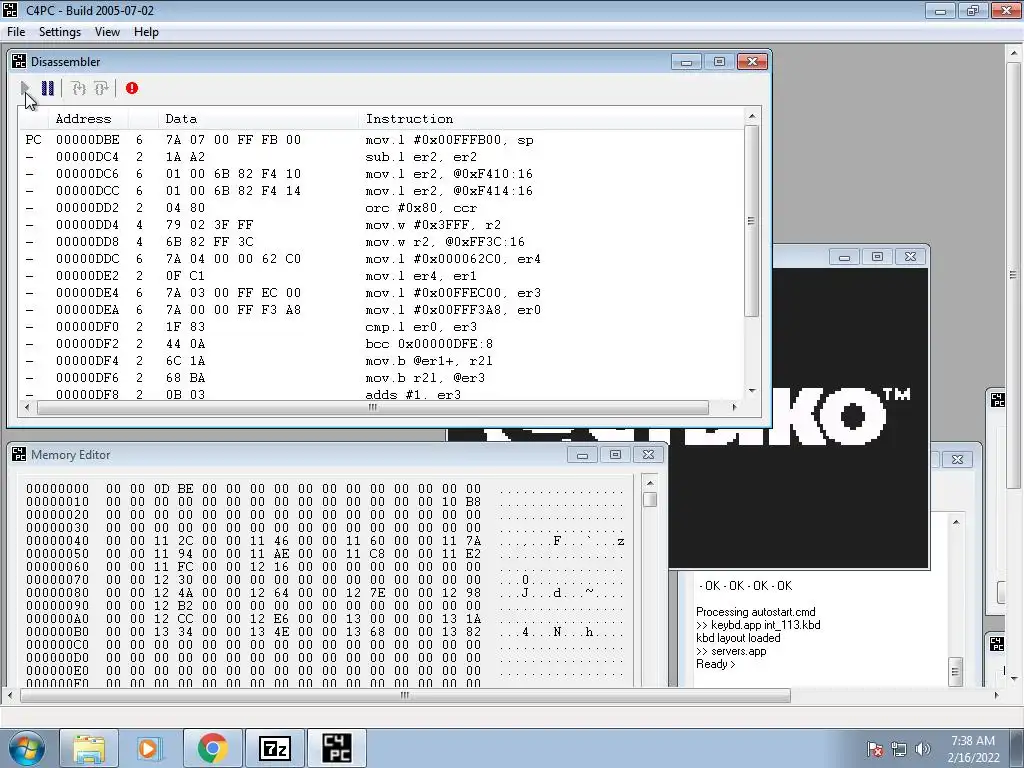Click memory row 00000080 in Memory Editor

click(325, 593)
